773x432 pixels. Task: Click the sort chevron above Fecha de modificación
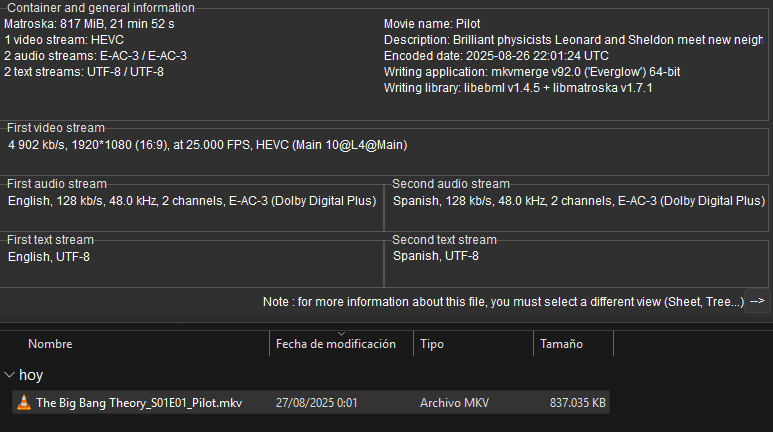pyautogui.click(x=341, y=333)
